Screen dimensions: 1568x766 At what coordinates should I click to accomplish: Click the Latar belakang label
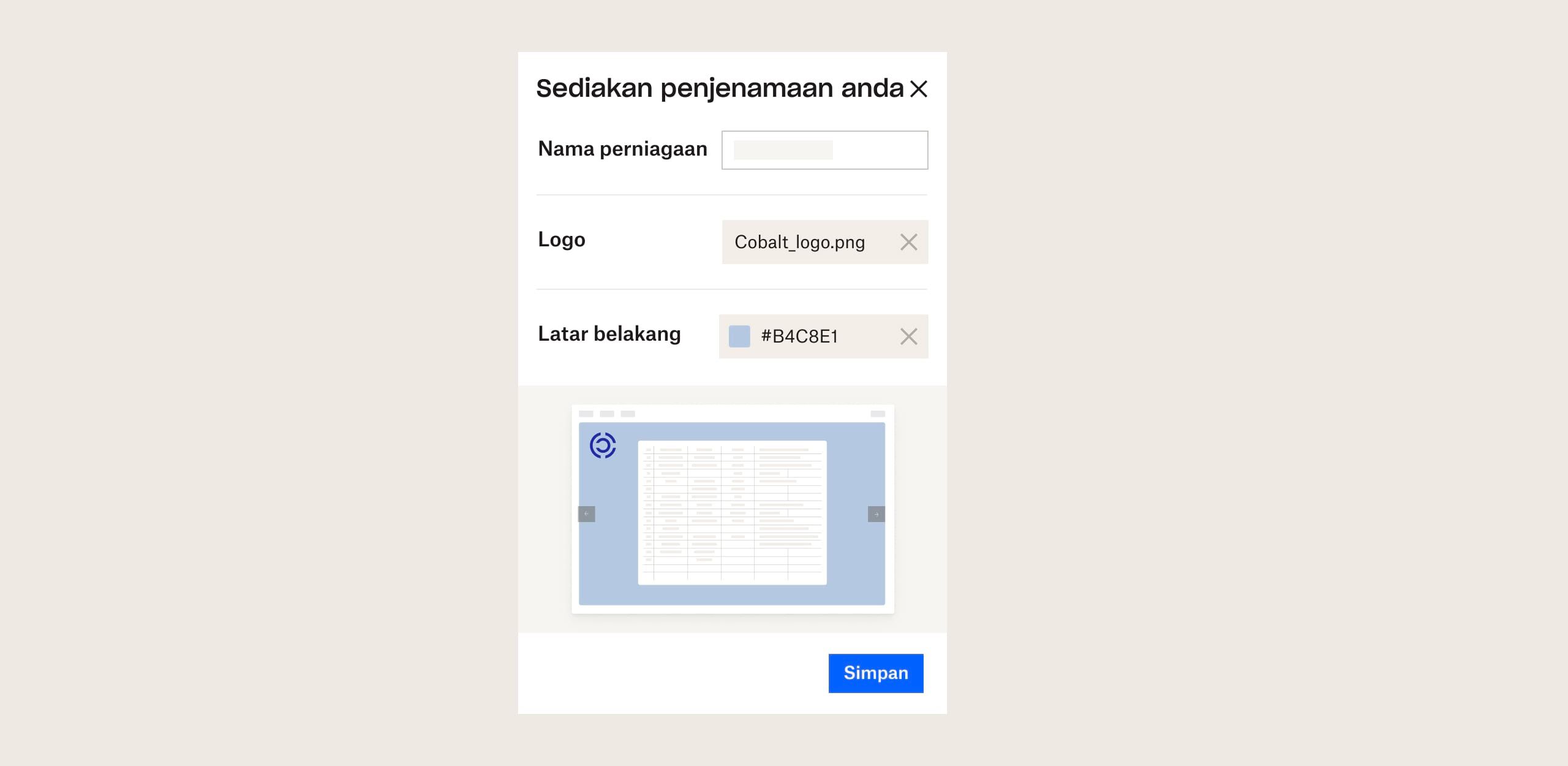[609, 334]
